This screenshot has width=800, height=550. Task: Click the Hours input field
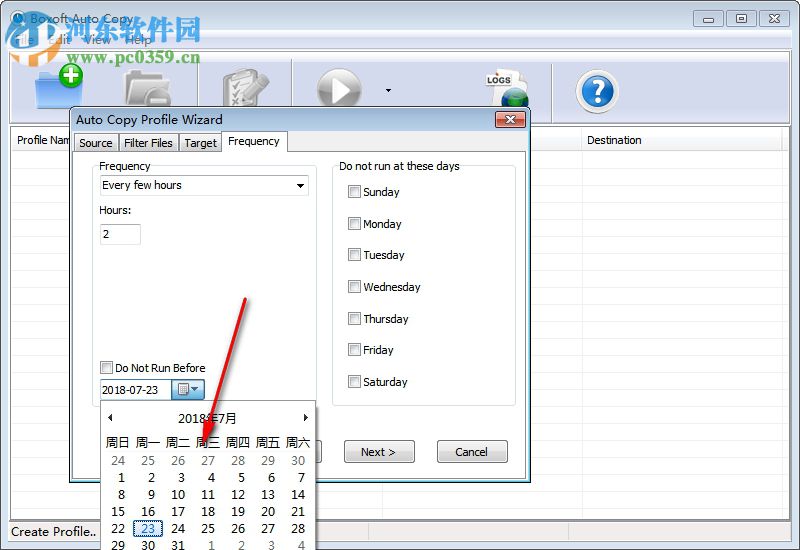(x=120, y=234)
